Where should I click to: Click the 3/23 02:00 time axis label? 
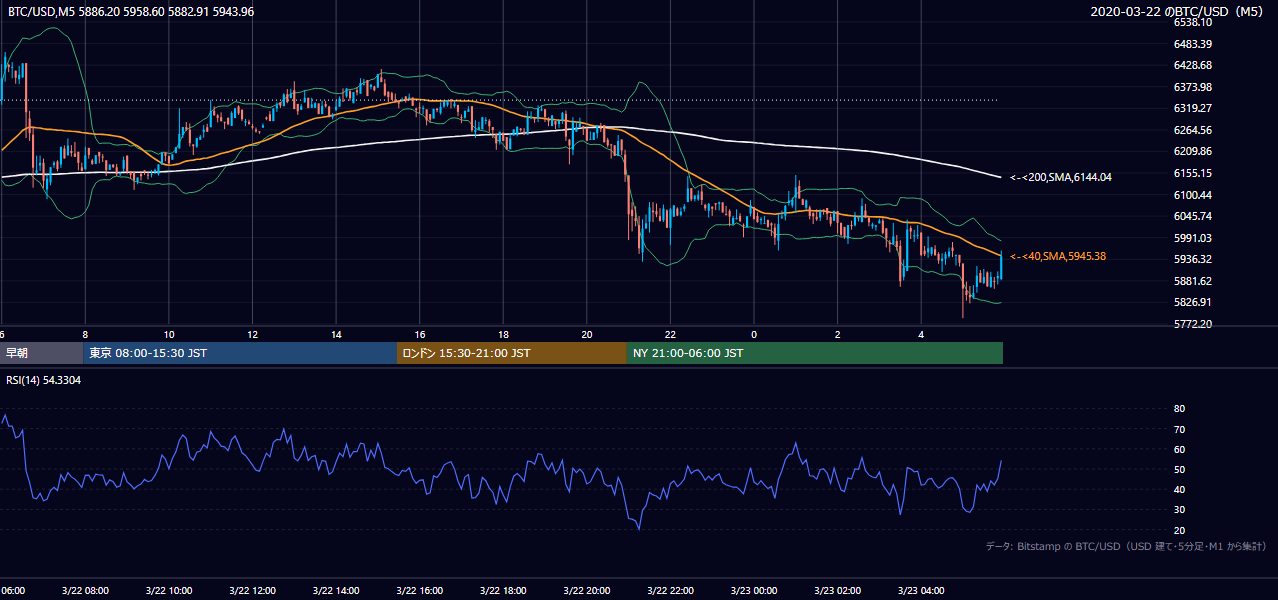[x=837, y=591]
